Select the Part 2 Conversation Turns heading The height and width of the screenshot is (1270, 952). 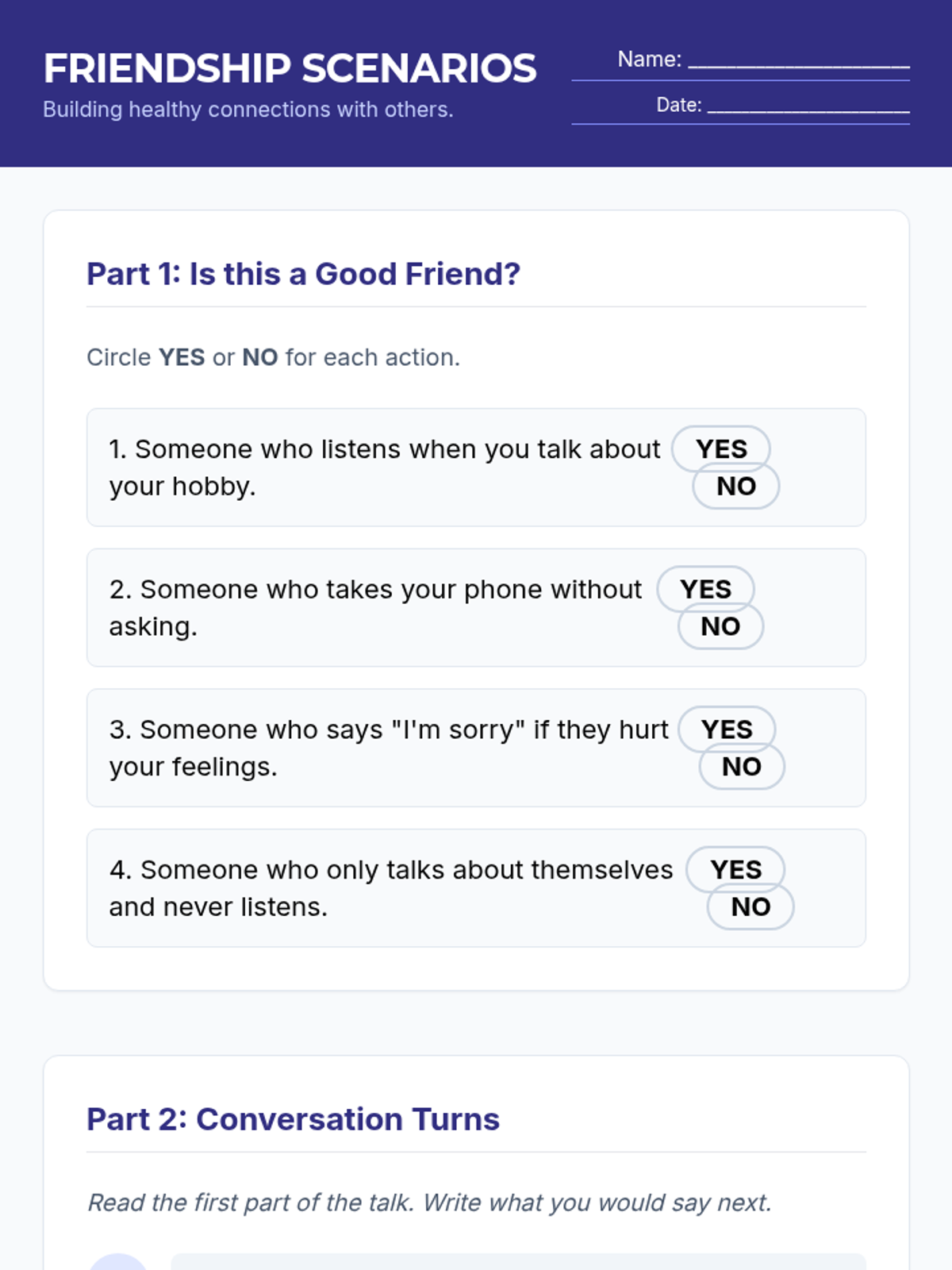click(x=293, y=1119)
